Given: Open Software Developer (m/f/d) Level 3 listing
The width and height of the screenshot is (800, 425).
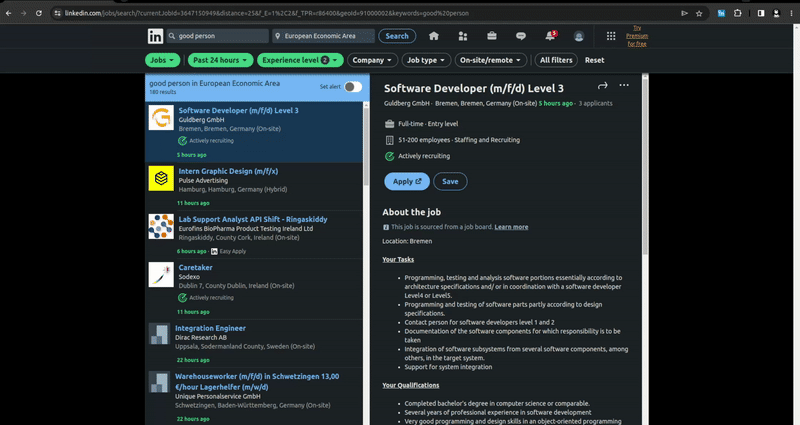Looking at the screenshot, I should 238,110.
